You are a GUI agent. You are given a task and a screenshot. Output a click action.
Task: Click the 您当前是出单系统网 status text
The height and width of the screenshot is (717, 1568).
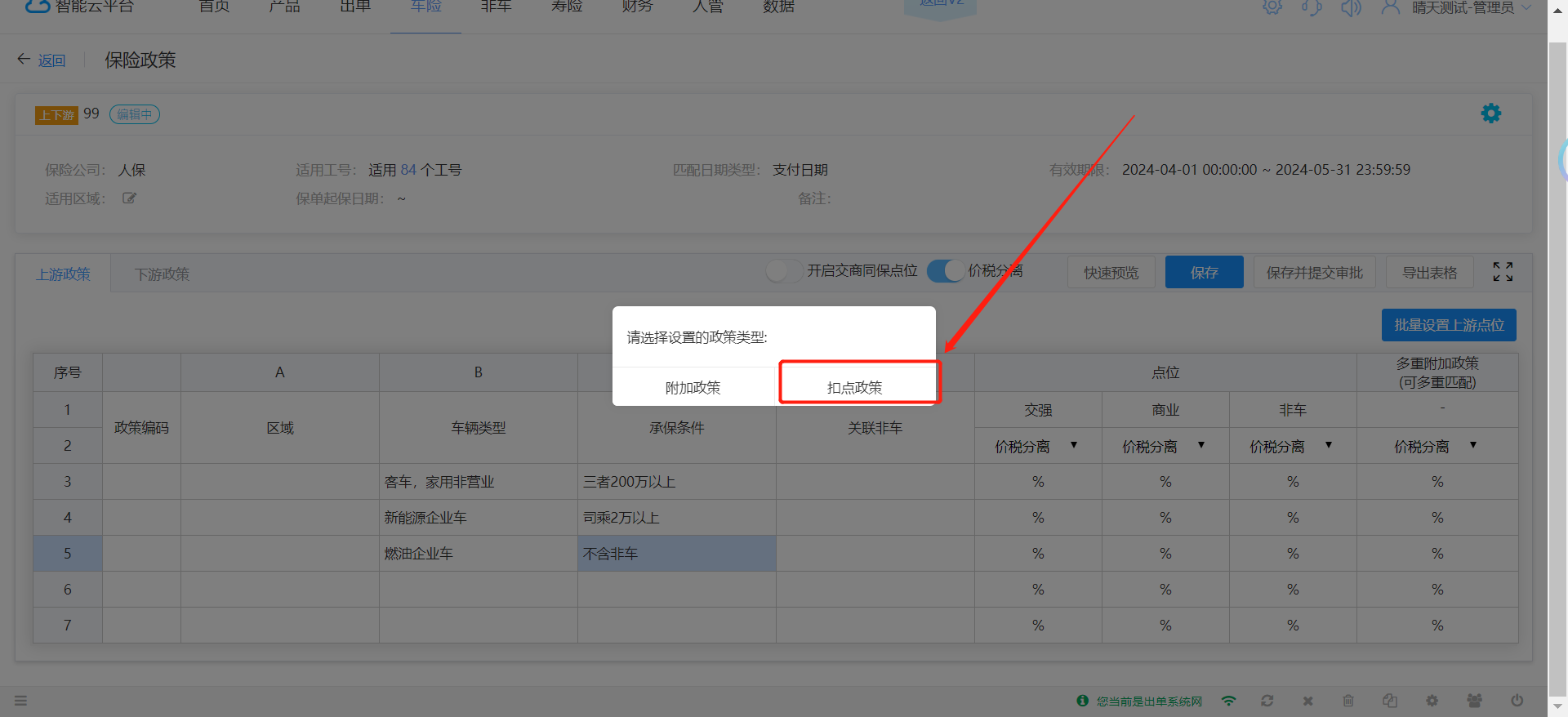(1149, 701)
